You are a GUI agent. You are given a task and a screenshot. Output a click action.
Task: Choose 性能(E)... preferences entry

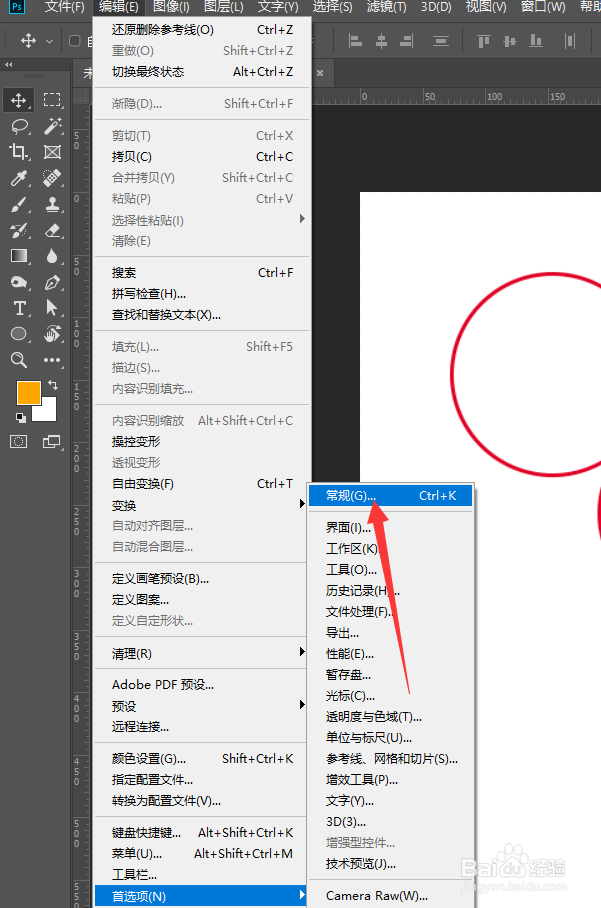391,654
